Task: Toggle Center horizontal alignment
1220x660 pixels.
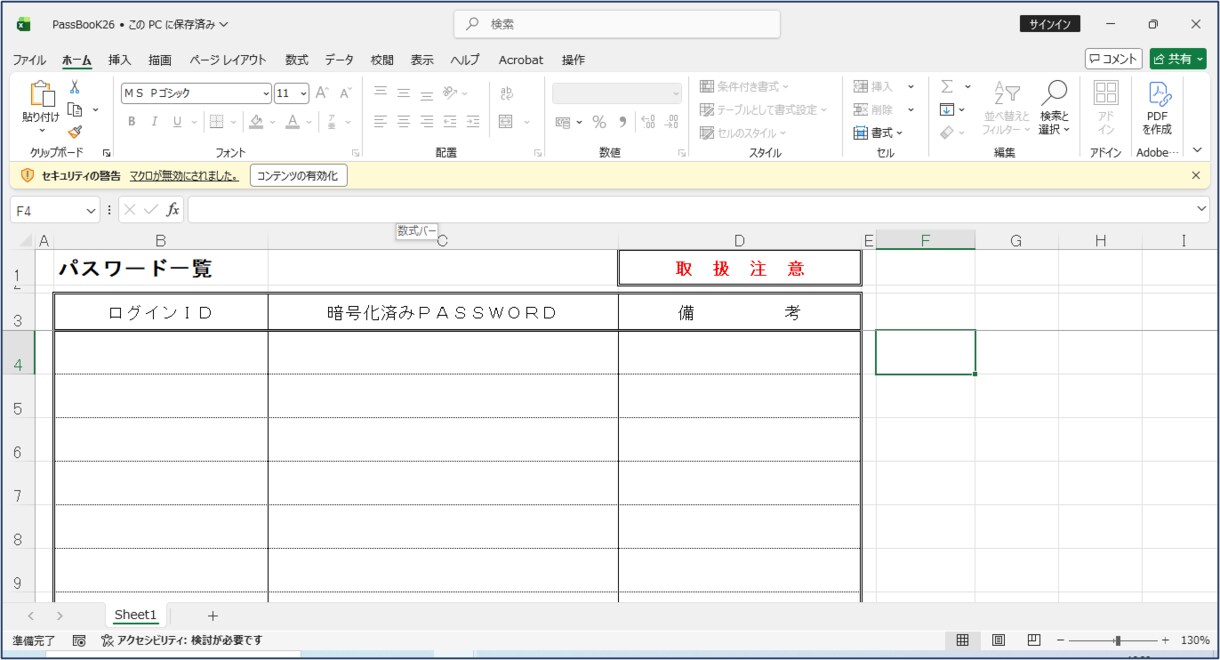Action: [403, 122]
